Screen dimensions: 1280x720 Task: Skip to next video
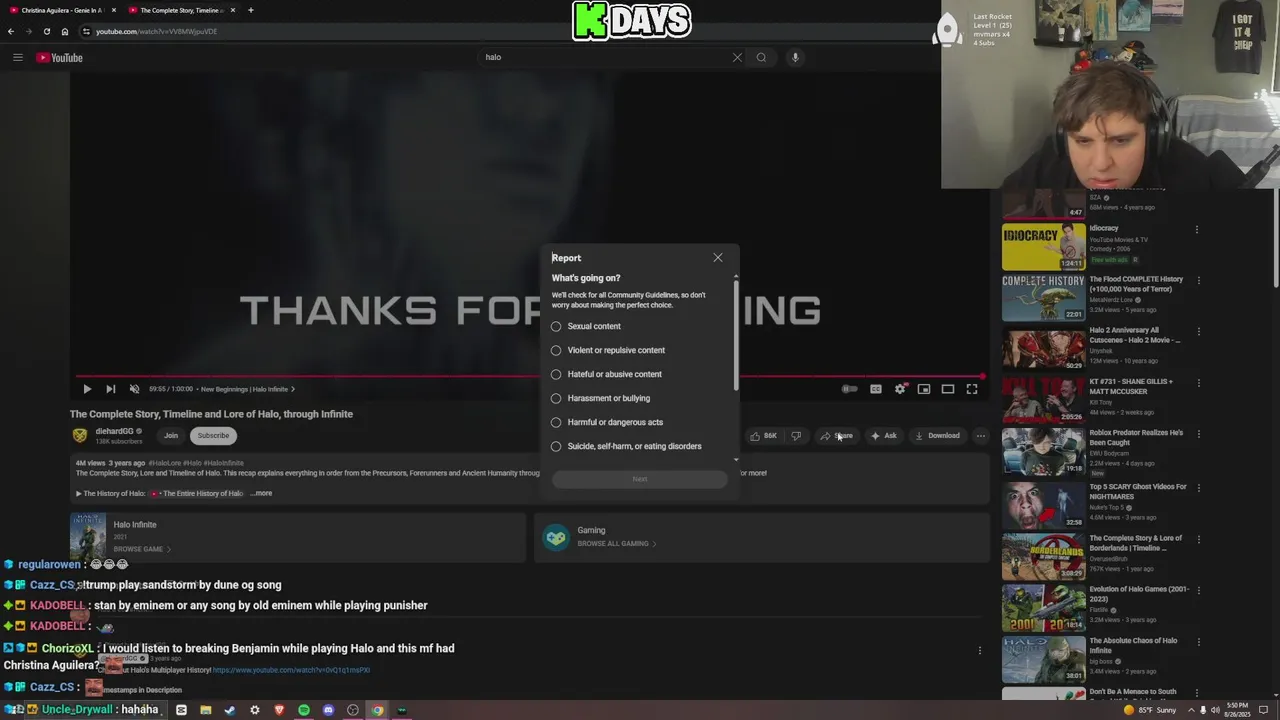[x=110, y=389]
